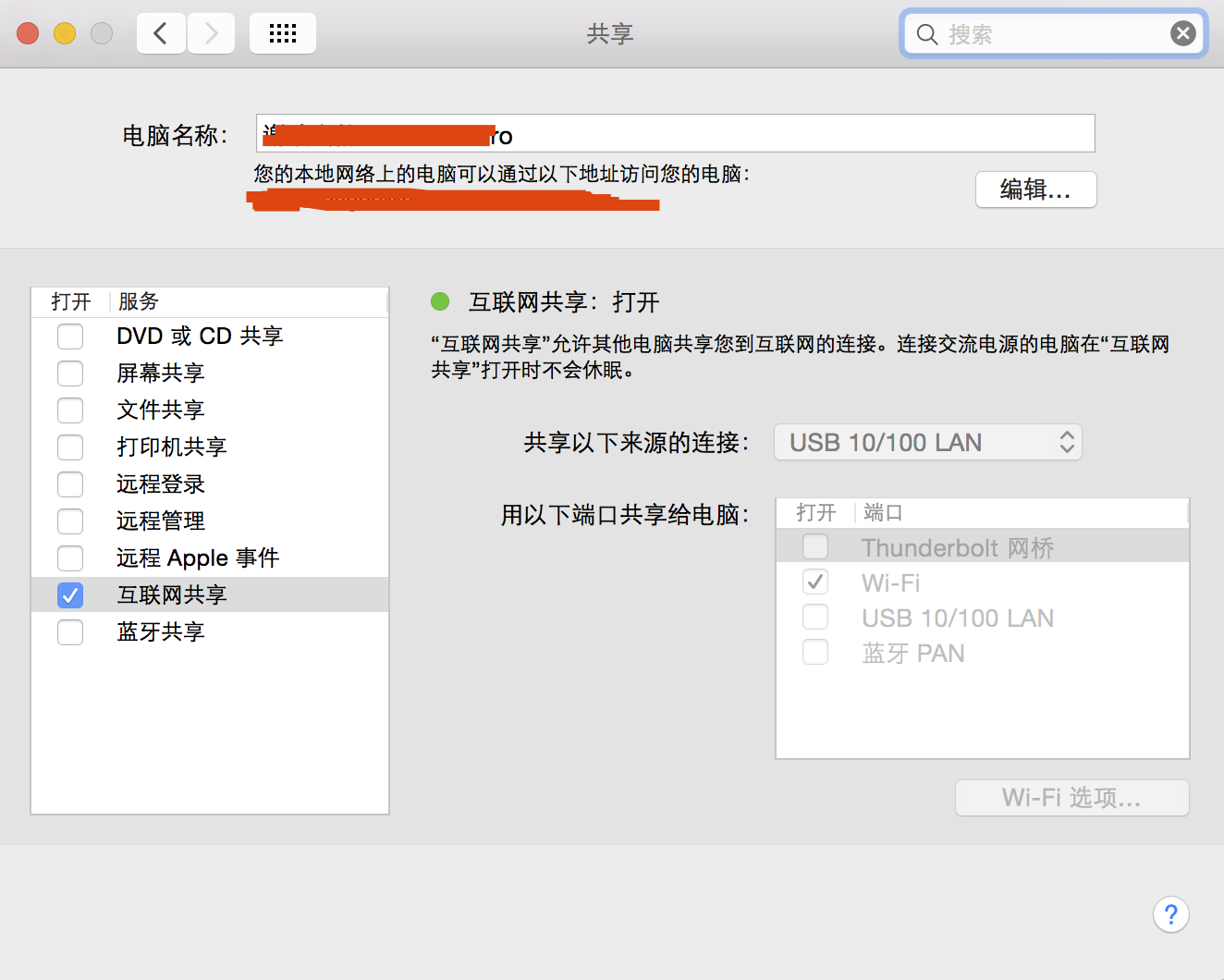The width and height of the screenshot is (1224, 980).
Task: Select Thunderbolt 网桥 port row
Action: [983, 546]
